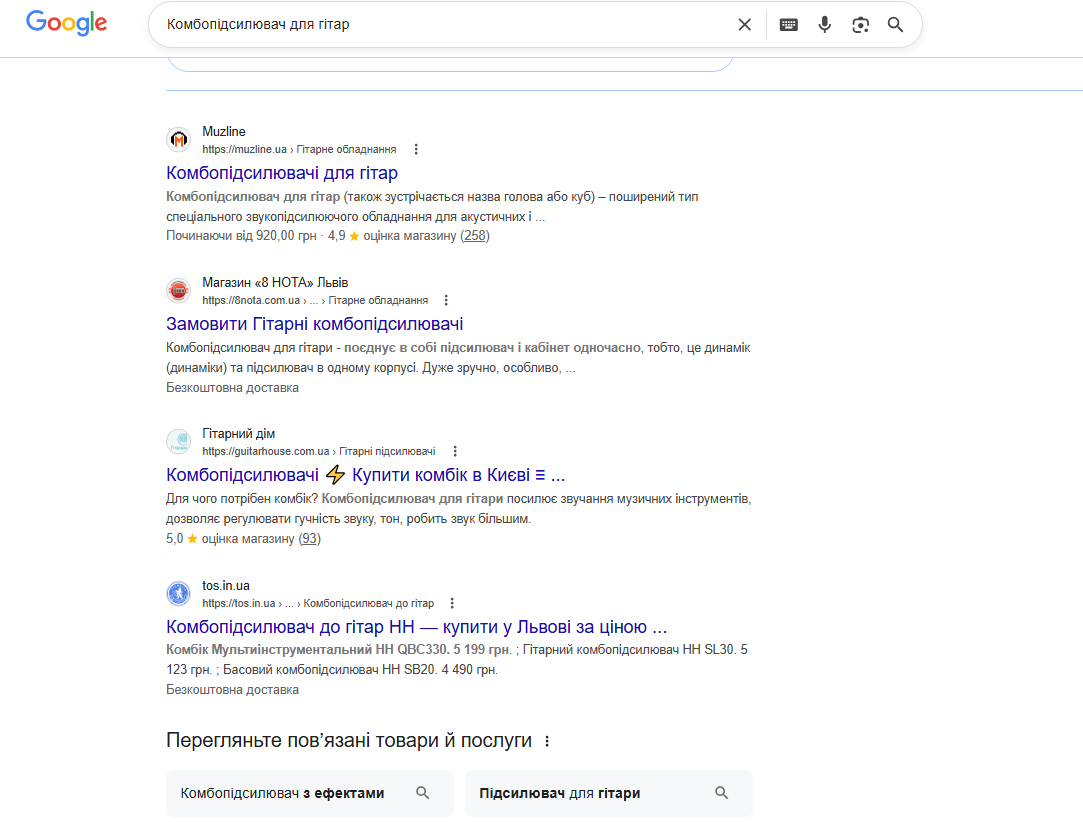Click the magnifier search button
1083x822 pixels.
896,25
